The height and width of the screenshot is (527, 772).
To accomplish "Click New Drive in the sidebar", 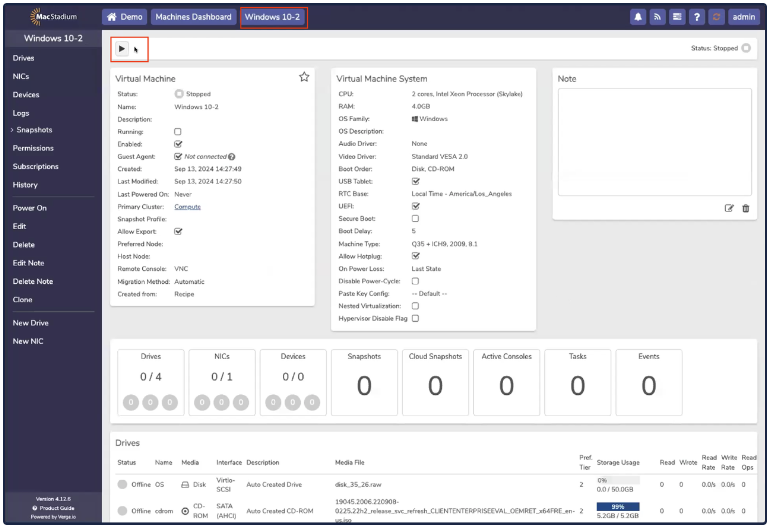I will [x=30, y=323].
